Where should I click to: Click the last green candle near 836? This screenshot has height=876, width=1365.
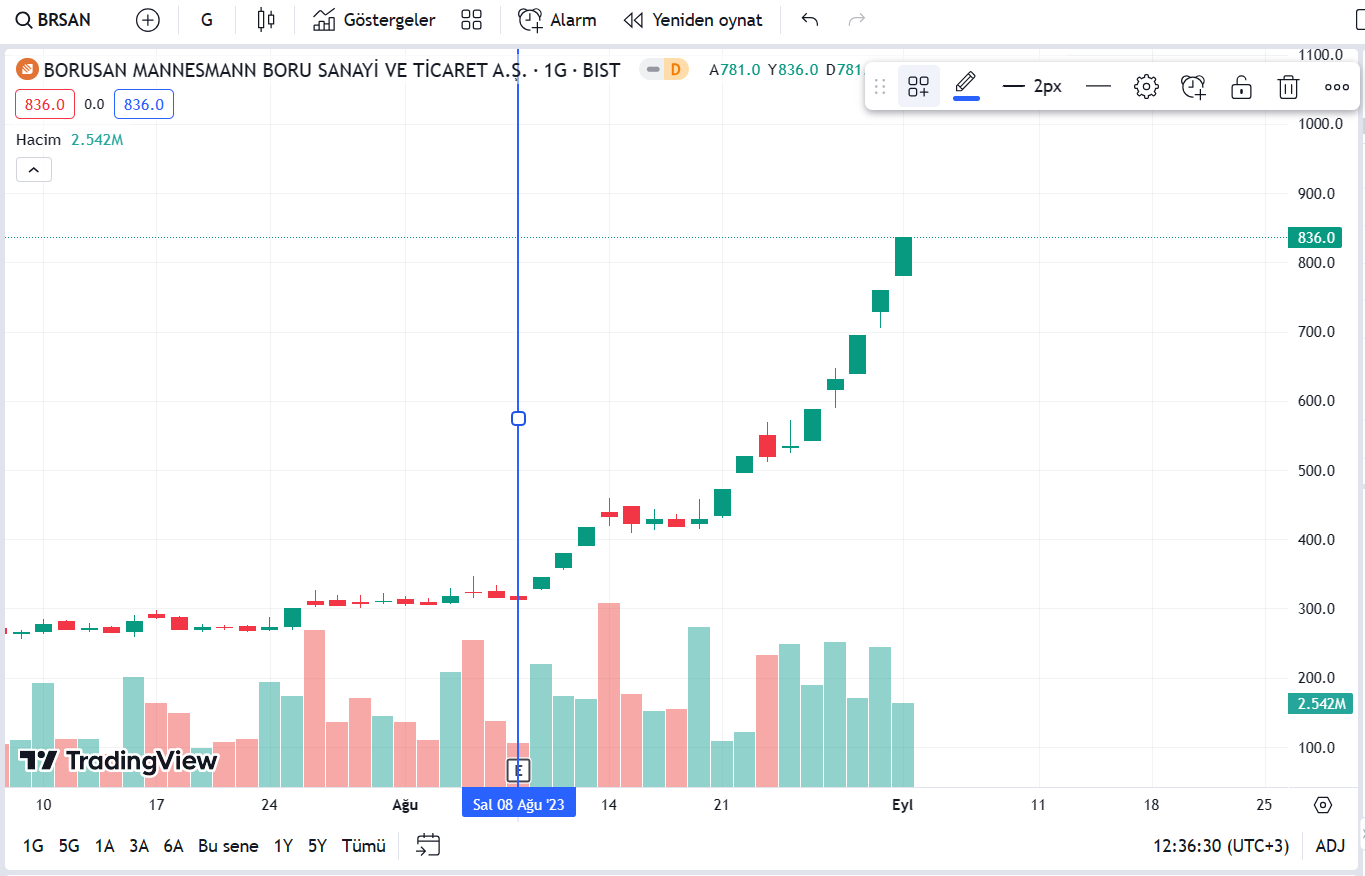(x=903, y=256)
